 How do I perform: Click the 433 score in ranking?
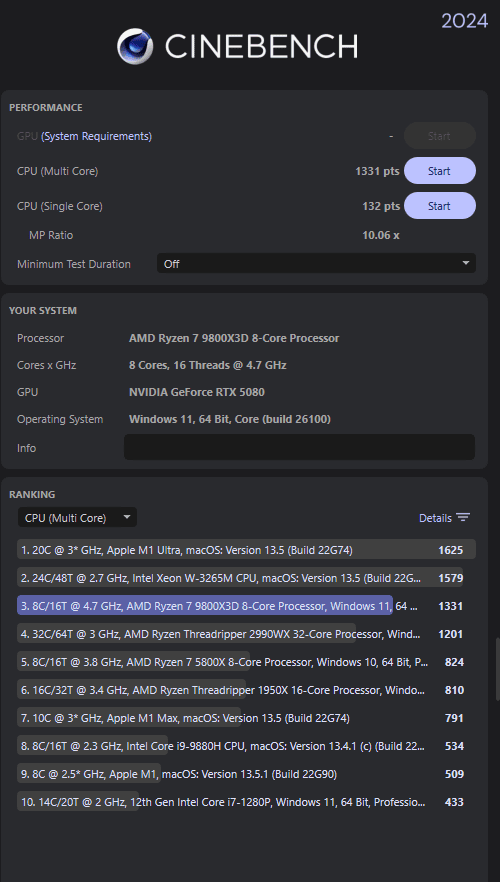tap(454, 802)
